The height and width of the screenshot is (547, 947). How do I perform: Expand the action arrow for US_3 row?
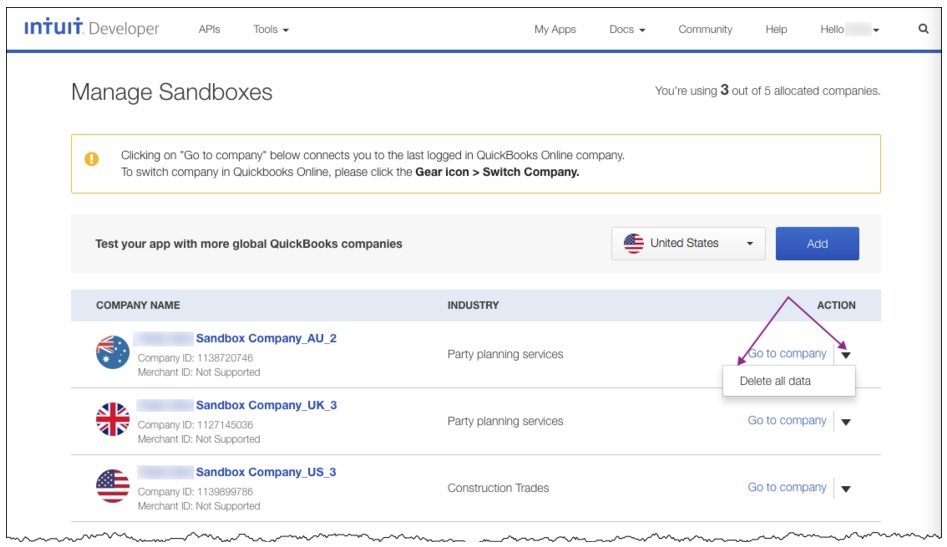tap(846, 489)
